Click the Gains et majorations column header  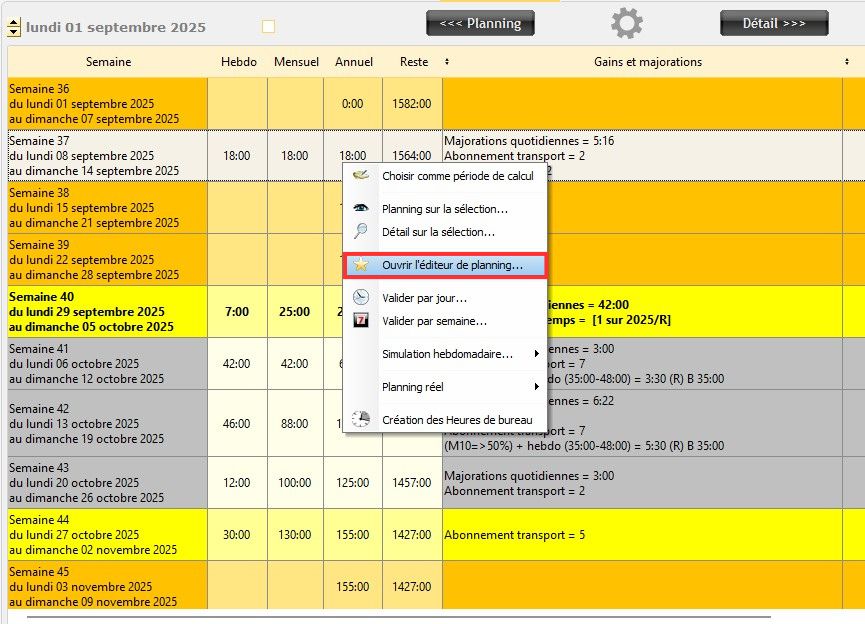click(x=647, y=62)
